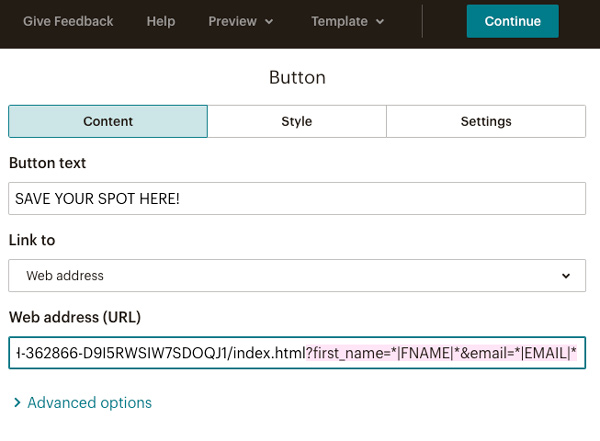Screen dimensions: 600x441
Task: Switch to the Style tab
Action: (297, 121)
